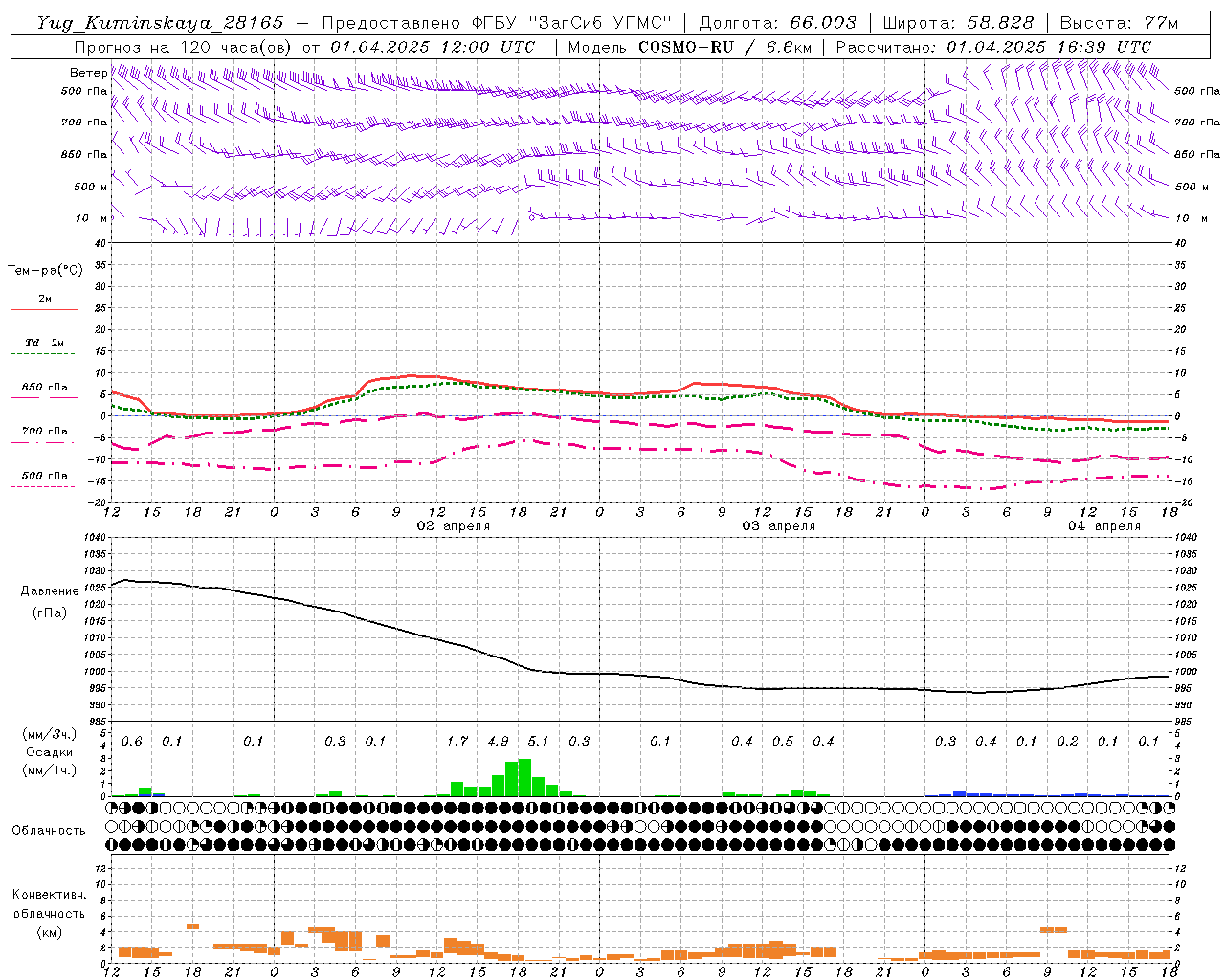This screenshot has width=1225, height=980.
Task: Click the 'Осадки' precipitation panel label
Action: [x=49, y=752]
